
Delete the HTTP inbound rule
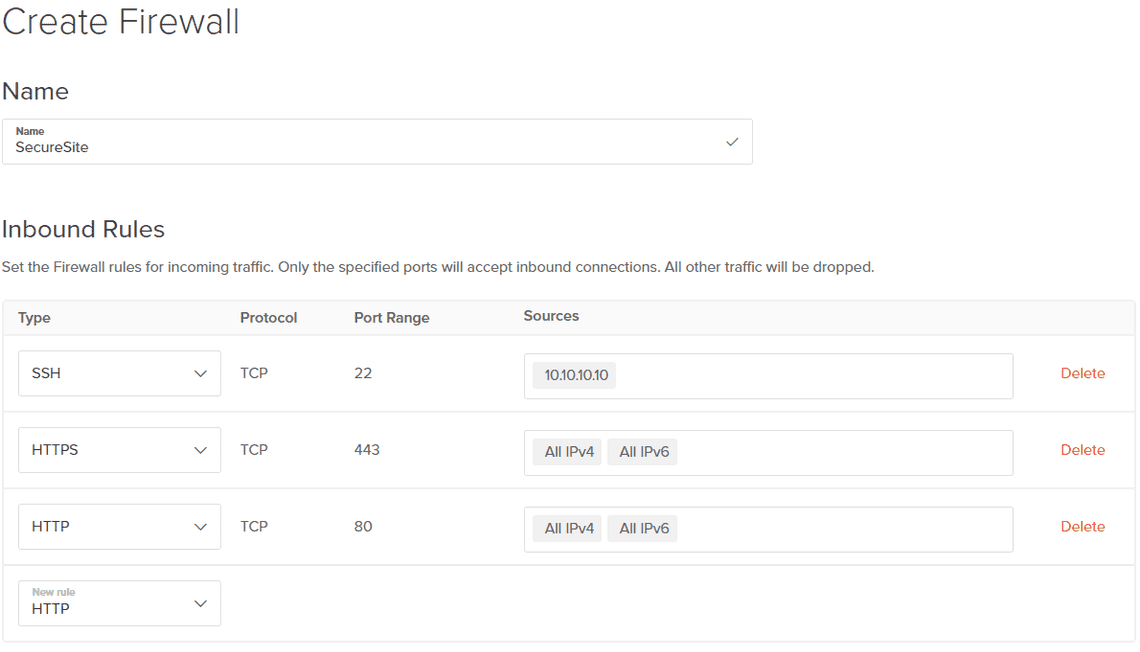[1082, 526]
